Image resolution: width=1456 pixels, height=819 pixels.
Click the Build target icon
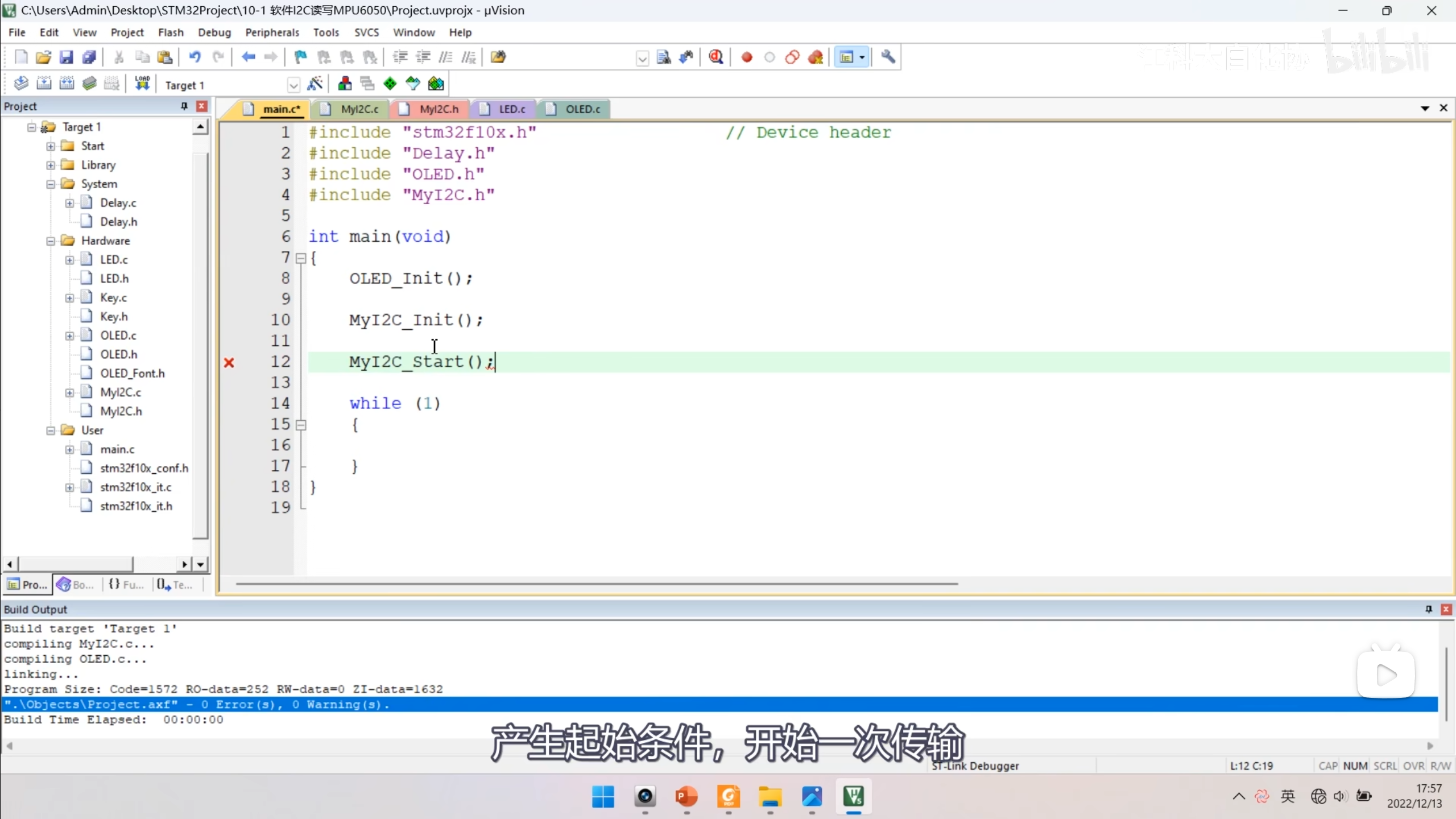click(x=44, y=84)
